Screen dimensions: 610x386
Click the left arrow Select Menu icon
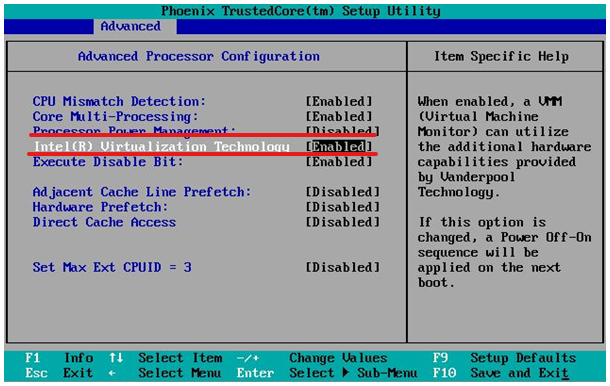(x=112, y=374)
